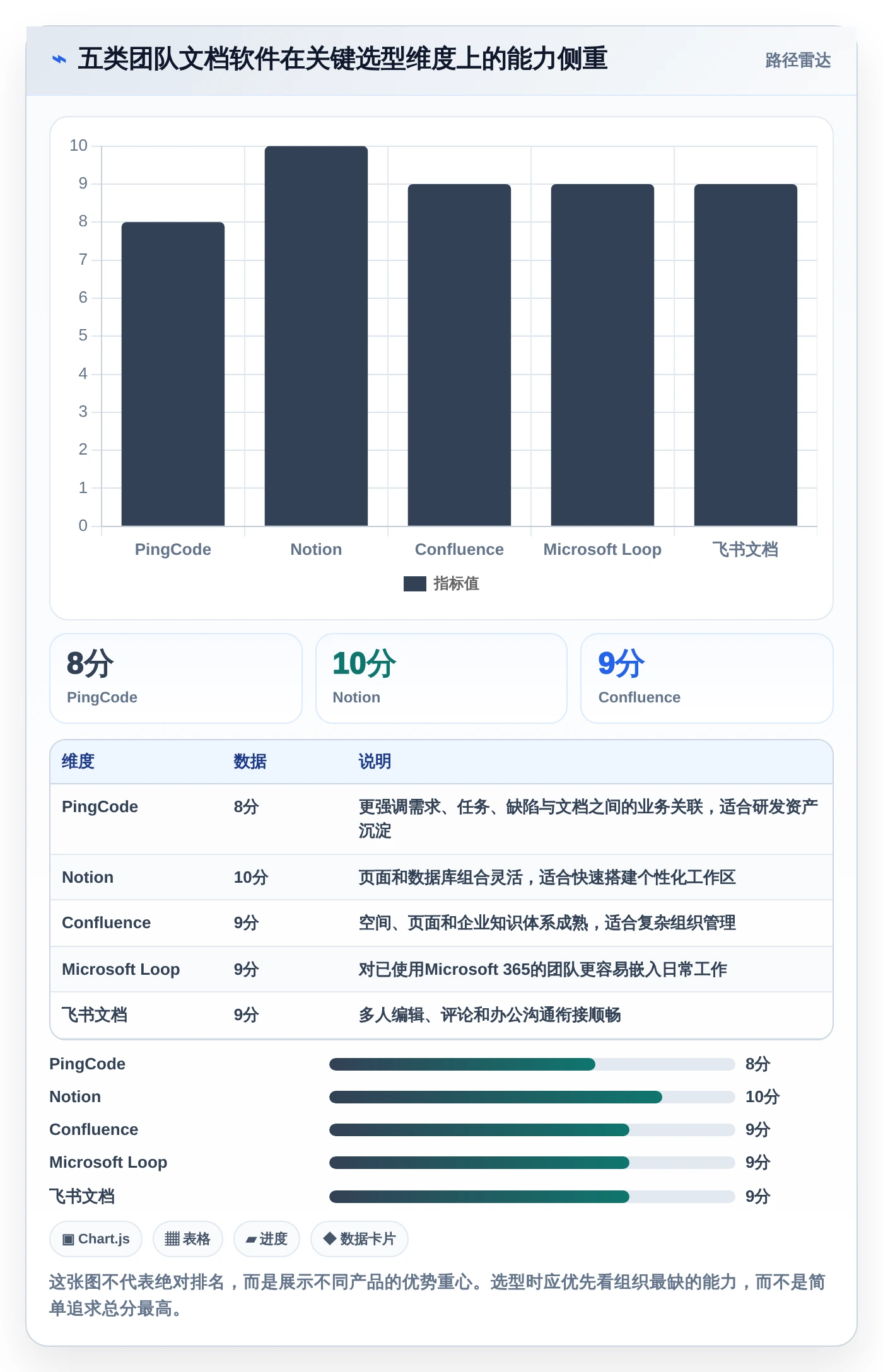Click the diamond icon in 数据卡片 chip
The image size is (883, 1372).
329,1238
